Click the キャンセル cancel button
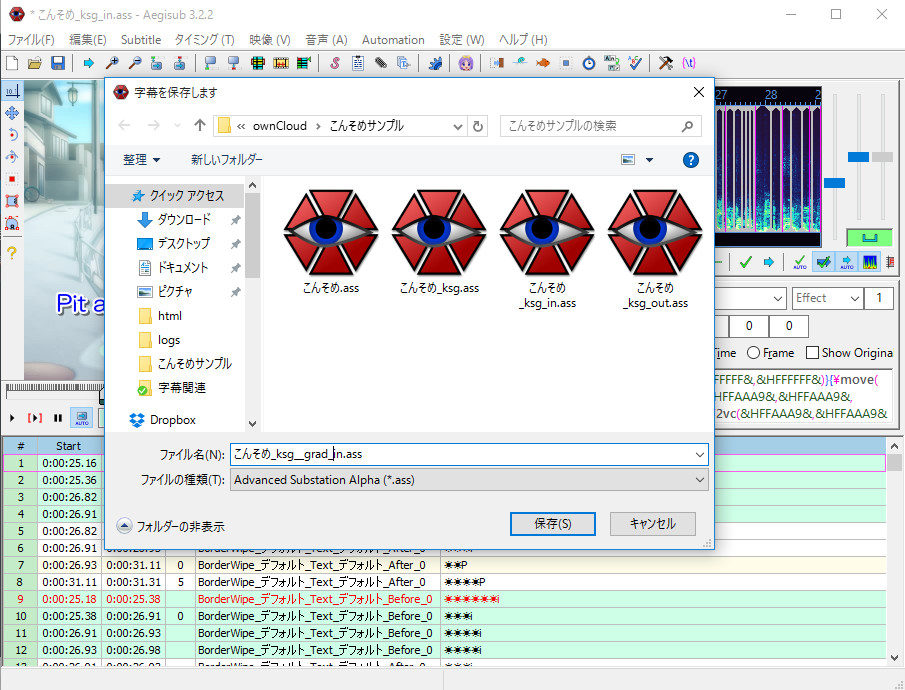 653,524
